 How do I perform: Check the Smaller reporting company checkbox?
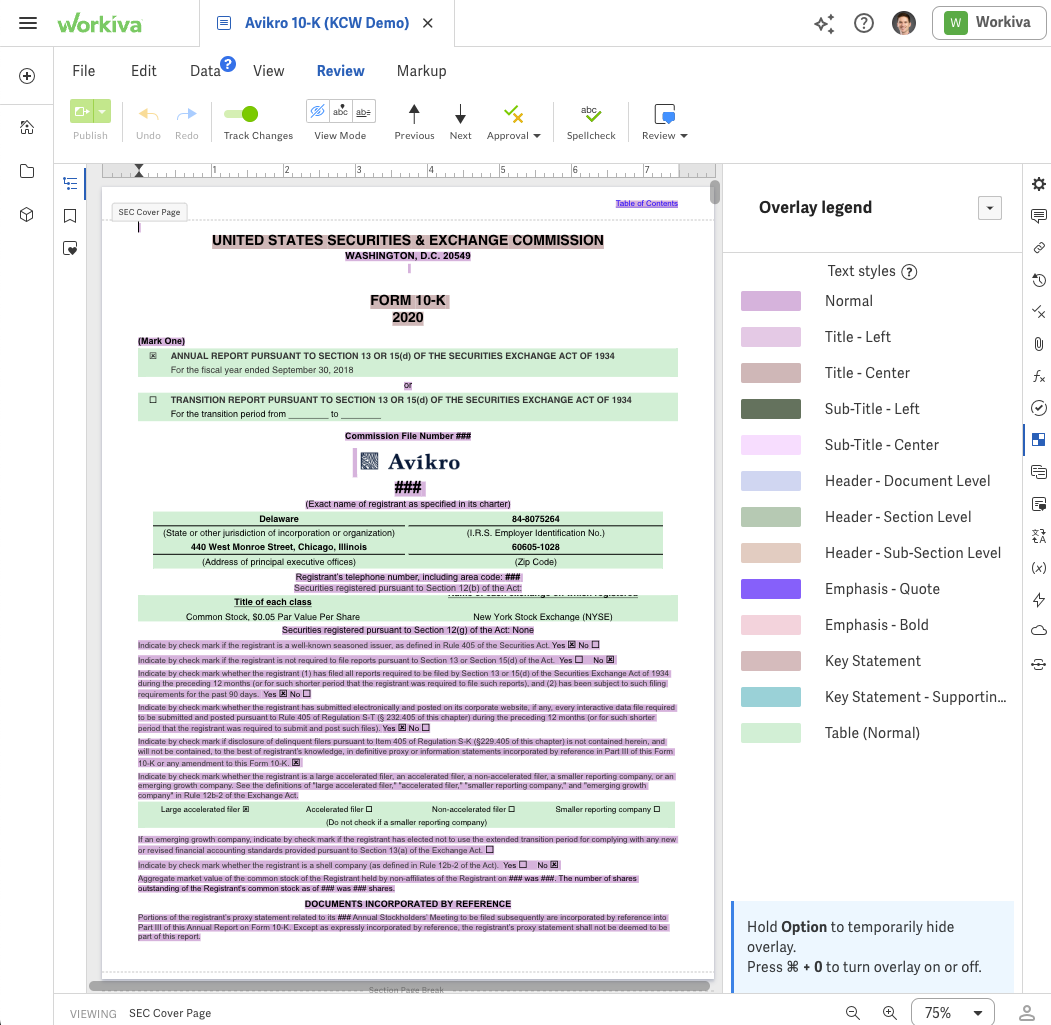(x=657, y=809)
